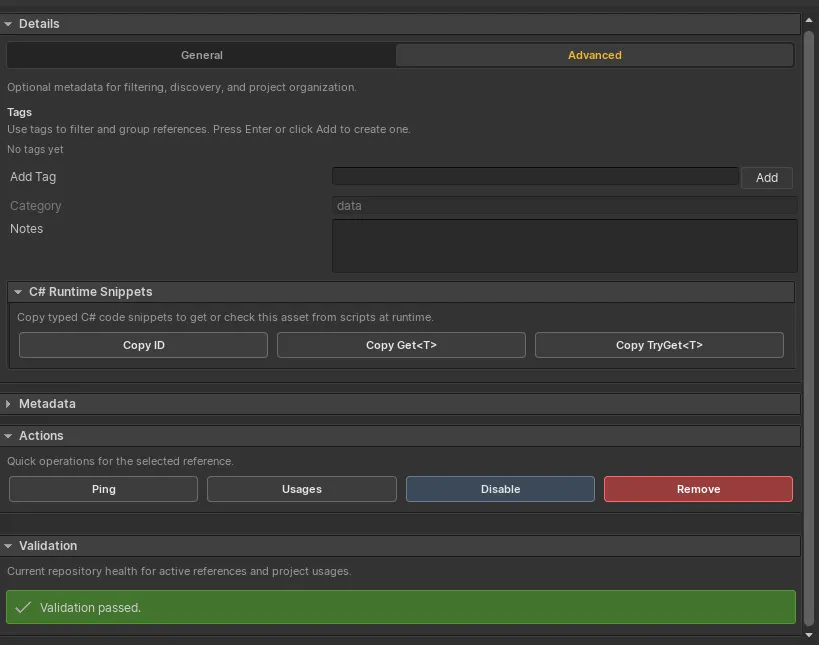Viewport: 819px width, 645px height.
Task: Click into the Notes text area
Action: click(564, 246)
